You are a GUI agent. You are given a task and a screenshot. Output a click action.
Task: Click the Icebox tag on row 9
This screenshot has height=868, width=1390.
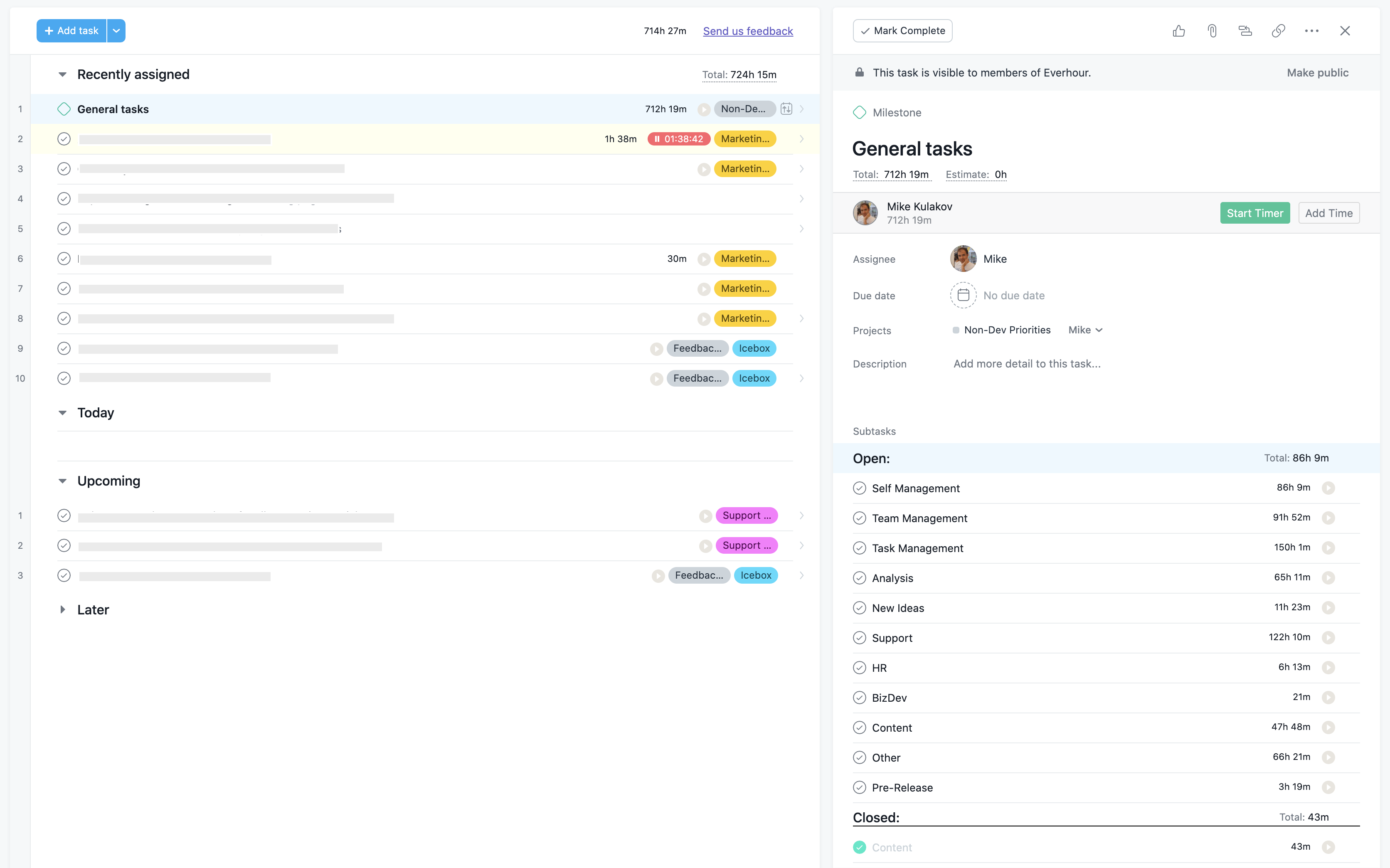click(754, 348)
